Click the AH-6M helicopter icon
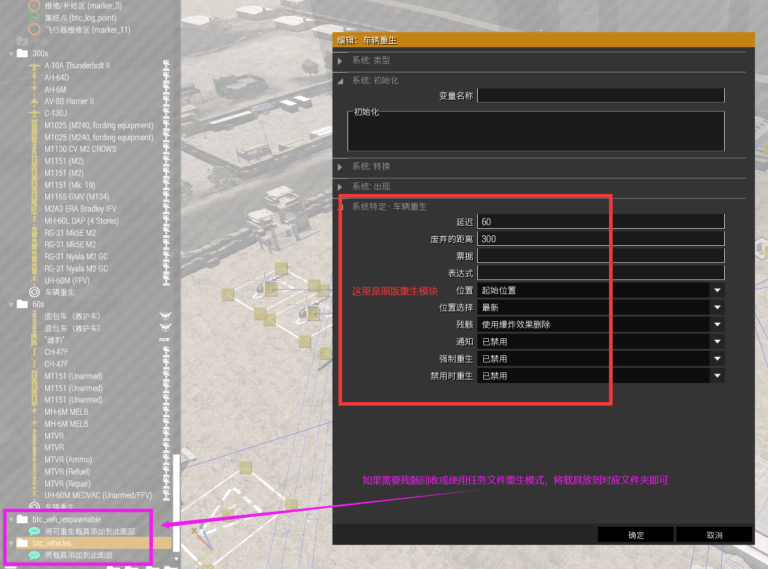The width and height of the screenshot is (768, 569). tap(34, 90)
